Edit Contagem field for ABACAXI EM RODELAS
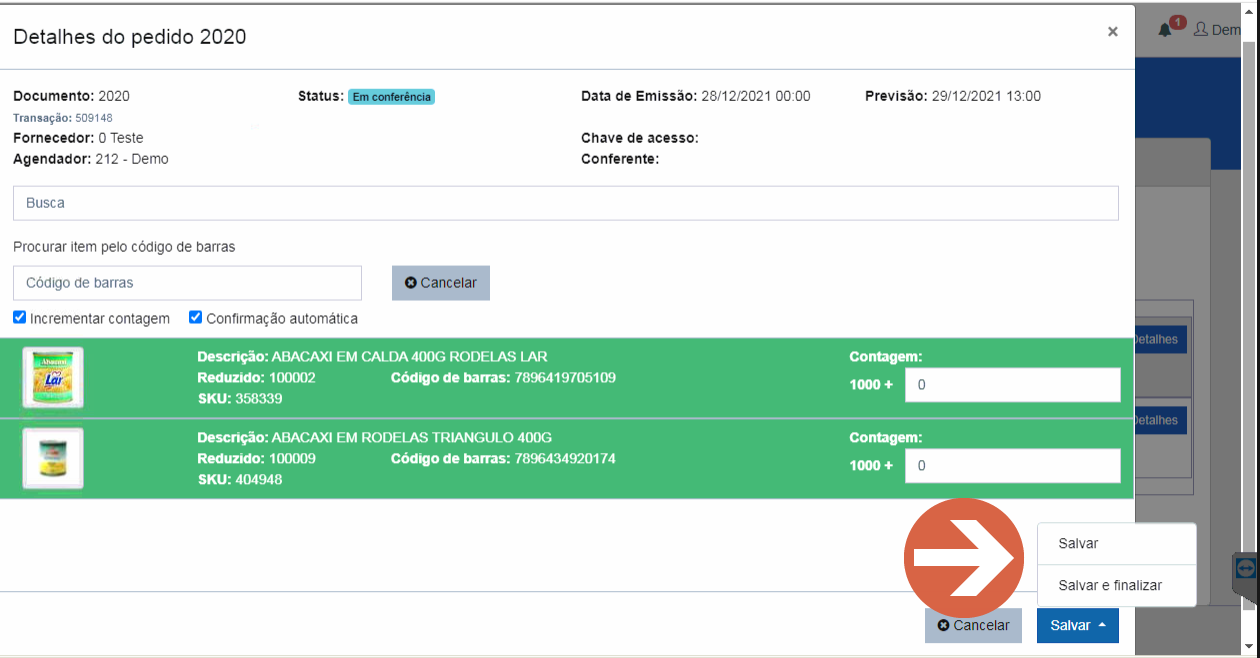The width and height of the screenshot is (1260, 658). (x=1012, y=466)
